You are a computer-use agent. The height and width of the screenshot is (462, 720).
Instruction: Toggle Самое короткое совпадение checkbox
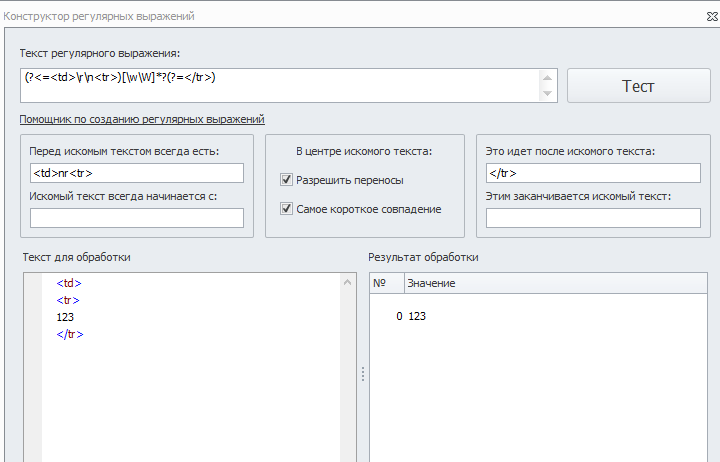point(287,209)
